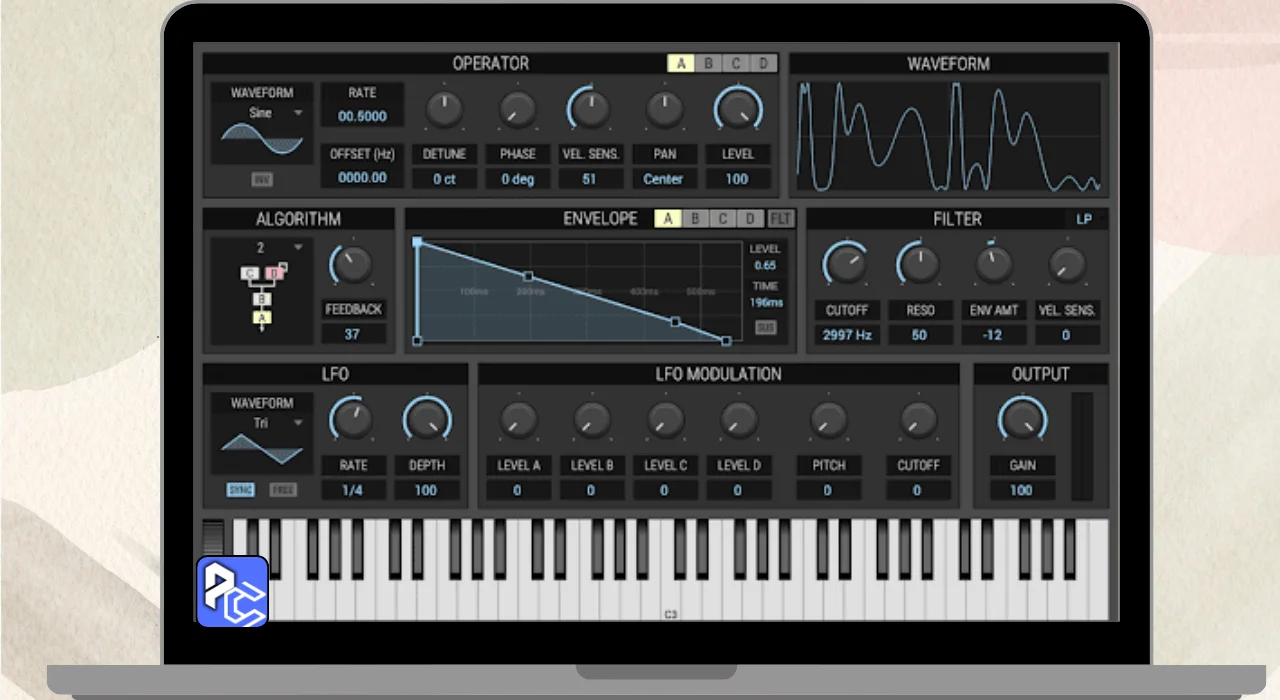Click the LFO Rate knob
The height and width of the screenshot is (700, 1280).
(352, 419)
